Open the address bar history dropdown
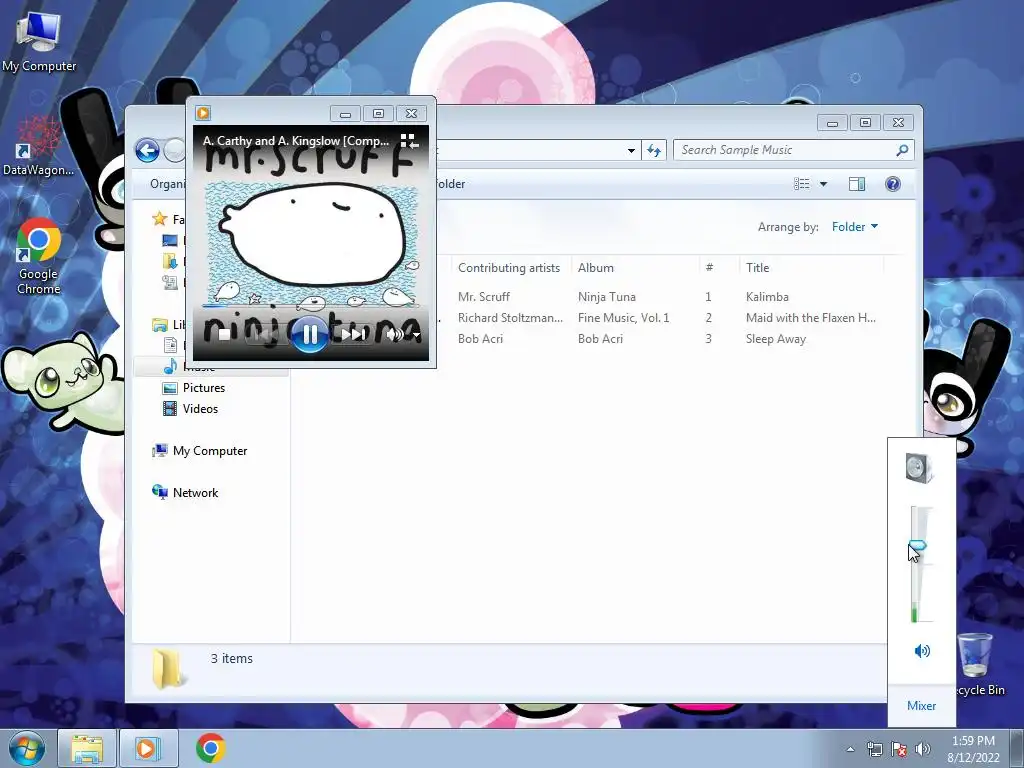This screenshot has width=1024, height=768. pyautogui.click(x=632, y=150)
